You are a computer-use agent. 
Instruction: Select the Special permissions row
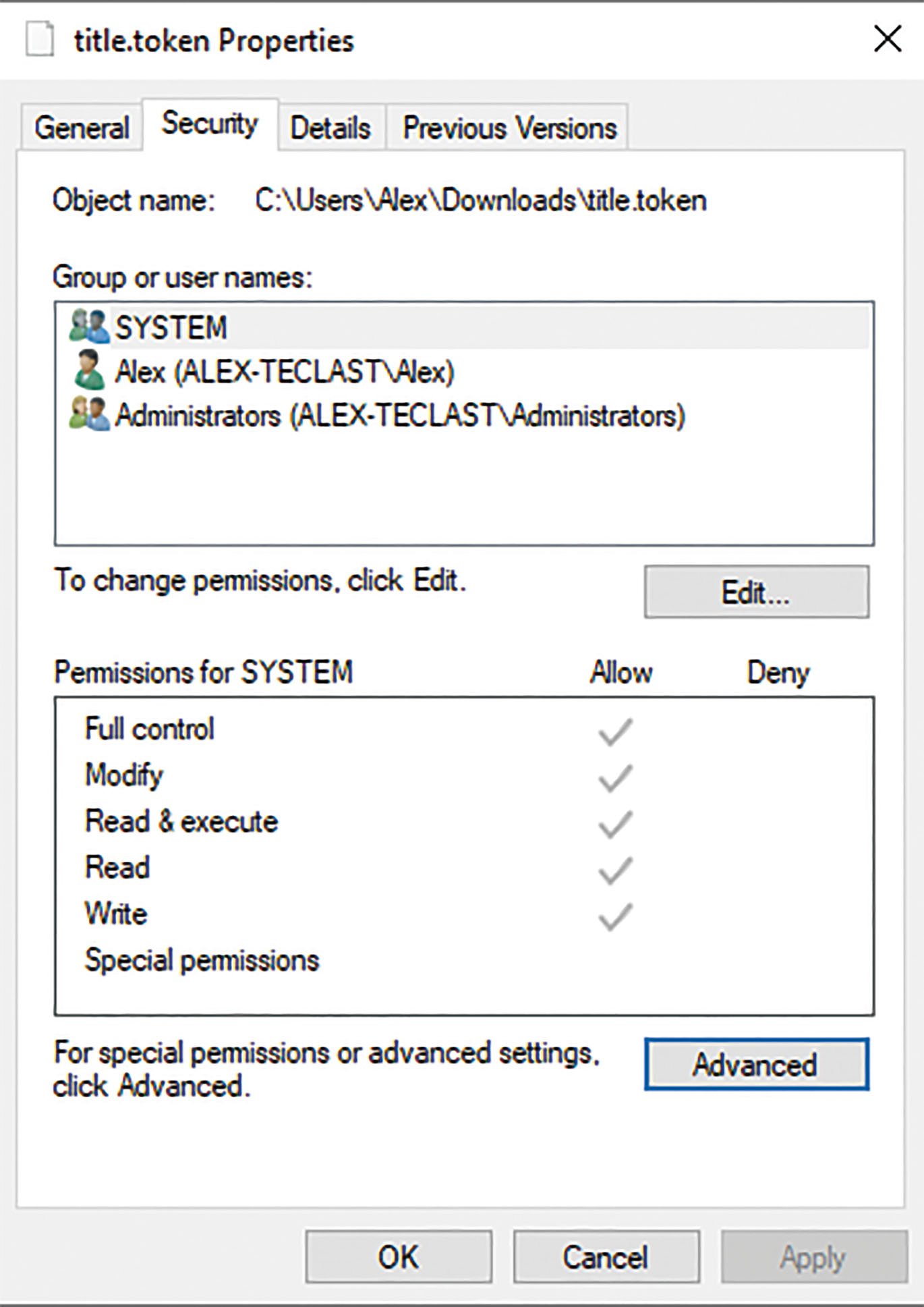coord(202,958)
